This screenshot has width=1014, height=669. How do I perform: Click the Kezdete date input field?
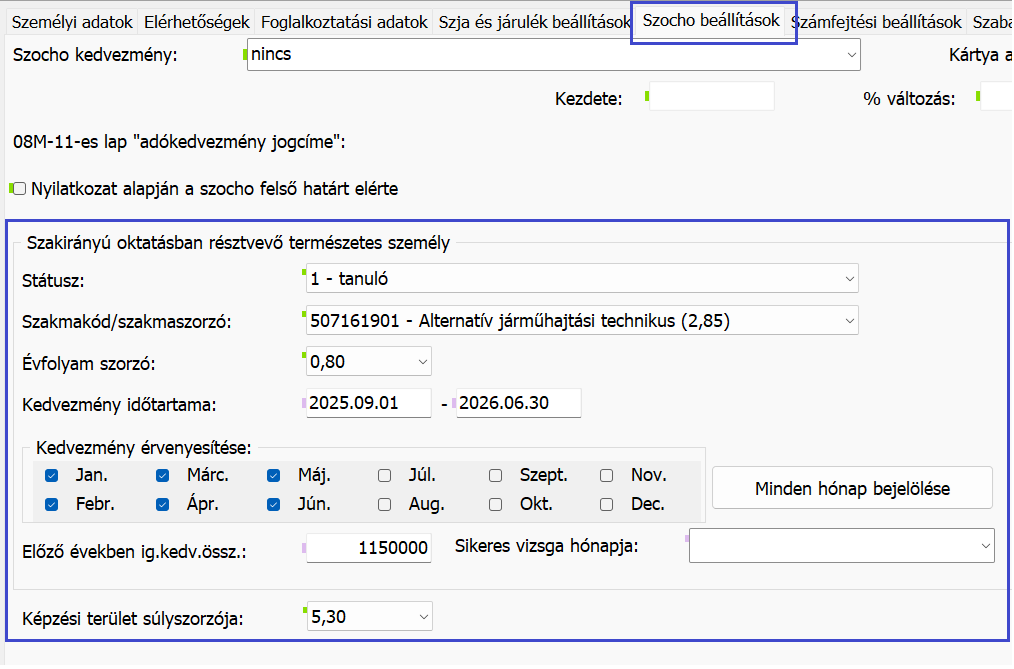[x=711, y=98]
